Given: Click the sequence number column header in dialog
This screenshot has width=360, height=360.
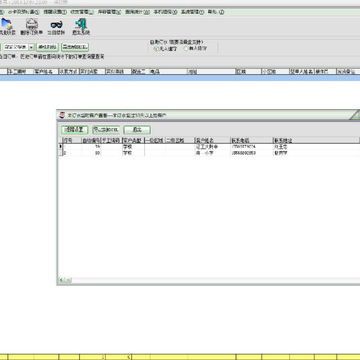Looking at the screenshot, I should 72,140.
